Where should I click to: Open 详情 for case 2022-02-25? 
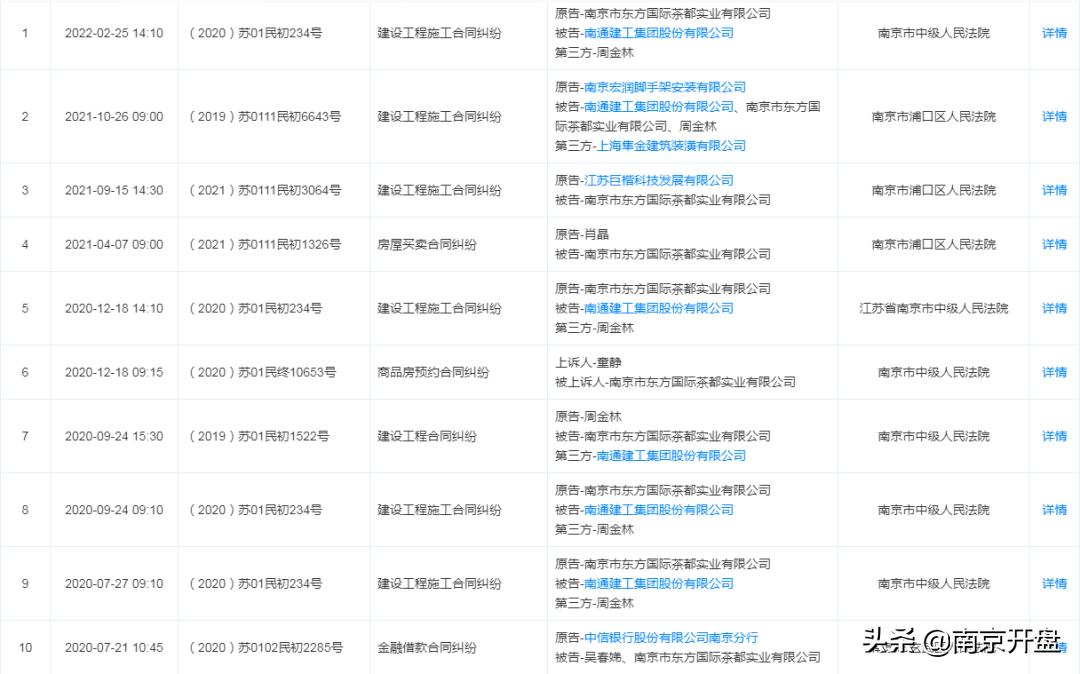(1053, 33)
